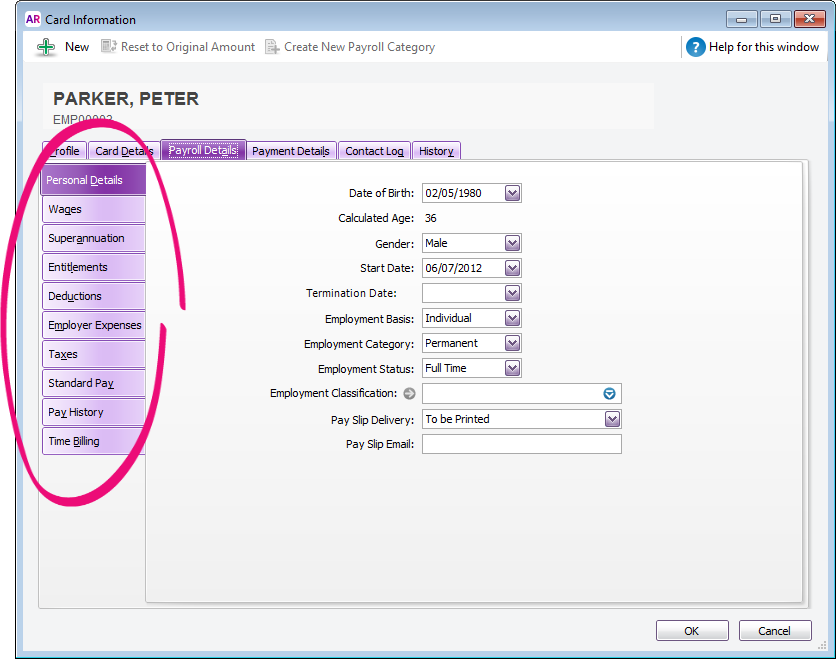Viewport: 836px width, 659px height.
Task: Expand the Pay Slip Delivery dropdown
Action: pyautogui.click(x=612, y=419)
